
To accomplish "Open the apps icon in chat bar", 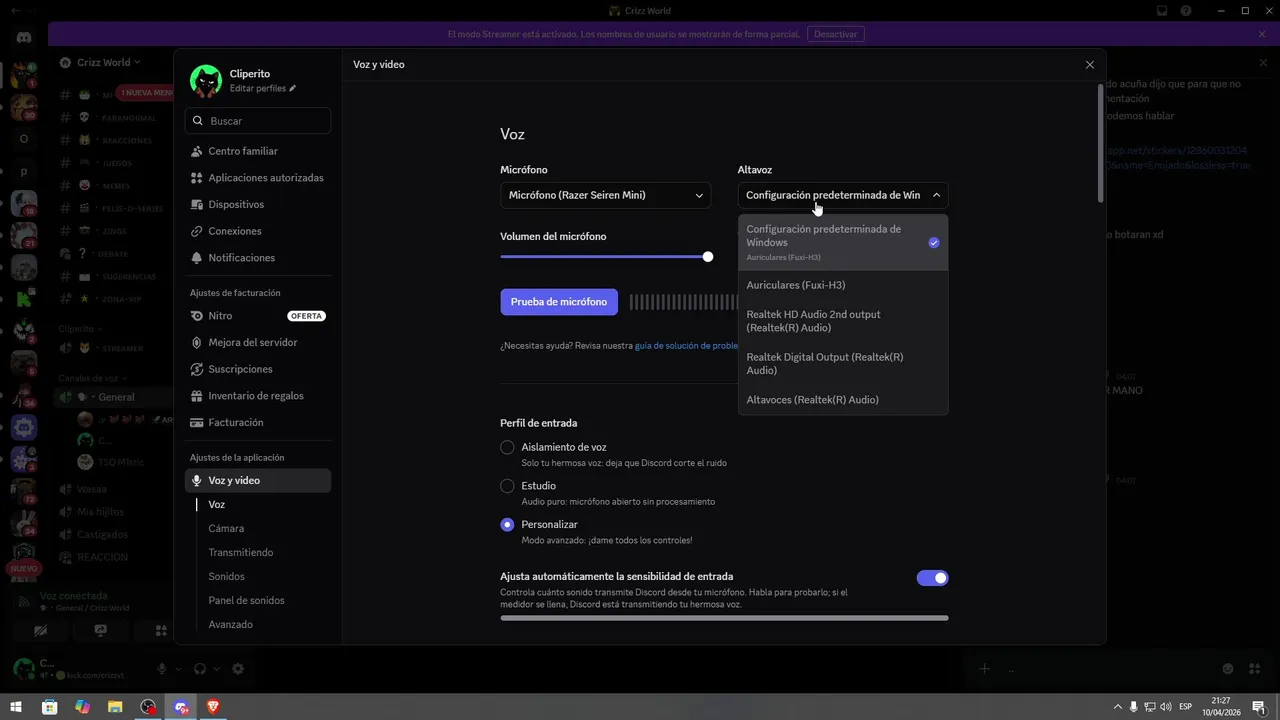I will pos(1254,669).
